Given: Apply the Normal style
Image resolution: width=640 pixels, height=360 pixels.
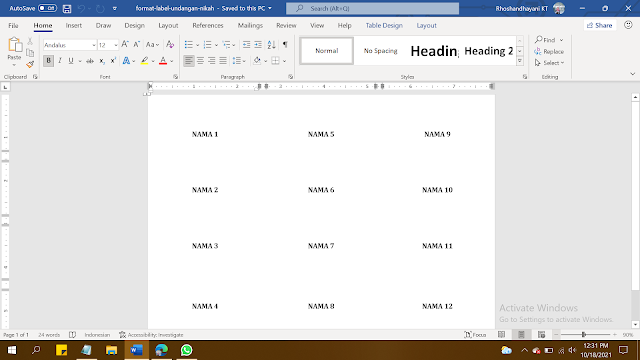Looking at the screenshot, I should pos(327,51).
